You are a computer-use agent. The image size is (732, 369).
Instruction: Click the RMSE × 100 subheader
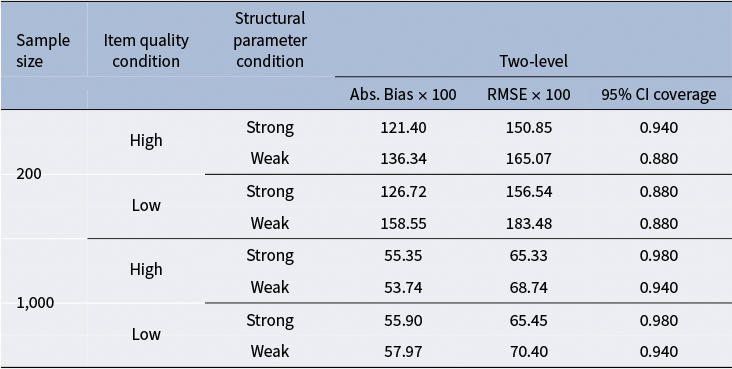click(x=528, y=94)
